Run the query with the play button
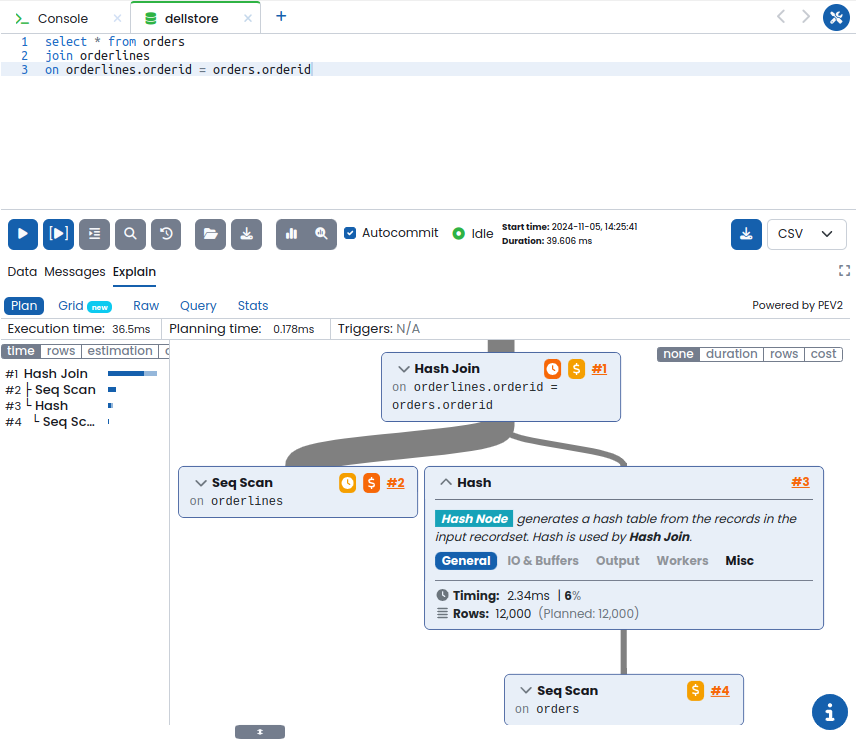The height and width of the screenshot is (739, 856). [22, 234]
